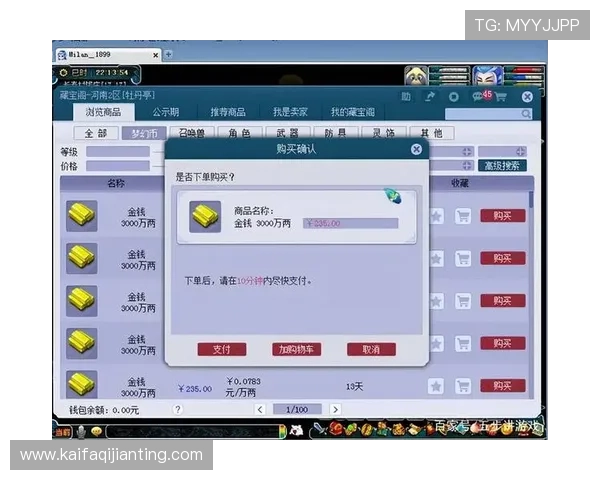Buy the item priced ¥235.00 with 13天
This screenshot has height=480, width=600.
coord(503,385)
